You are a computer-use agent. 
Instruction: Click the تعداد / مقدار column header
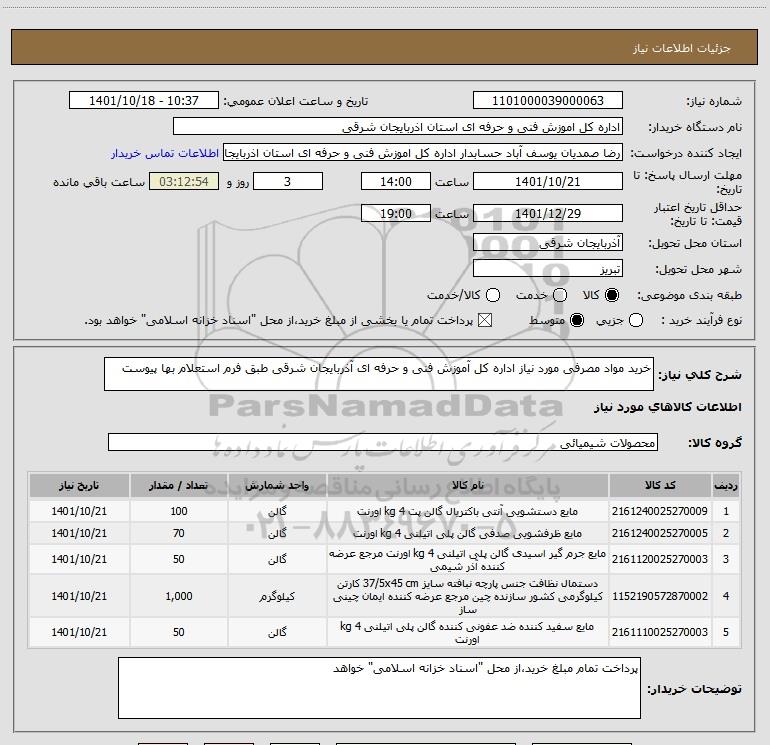coord(179,485)
